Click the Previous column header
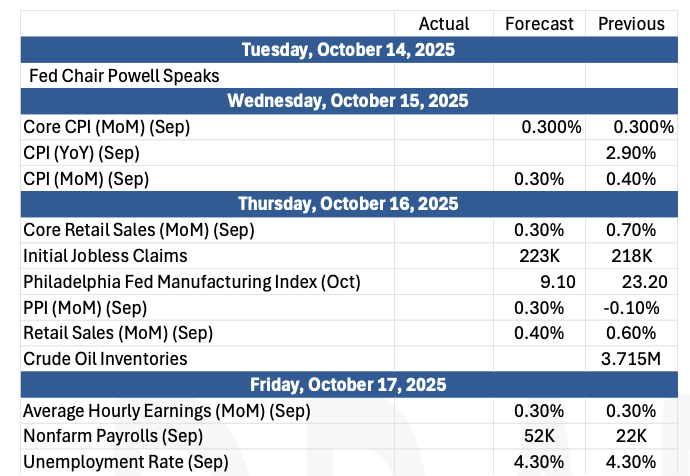This screenshot has height=476, width=690. 631,24
